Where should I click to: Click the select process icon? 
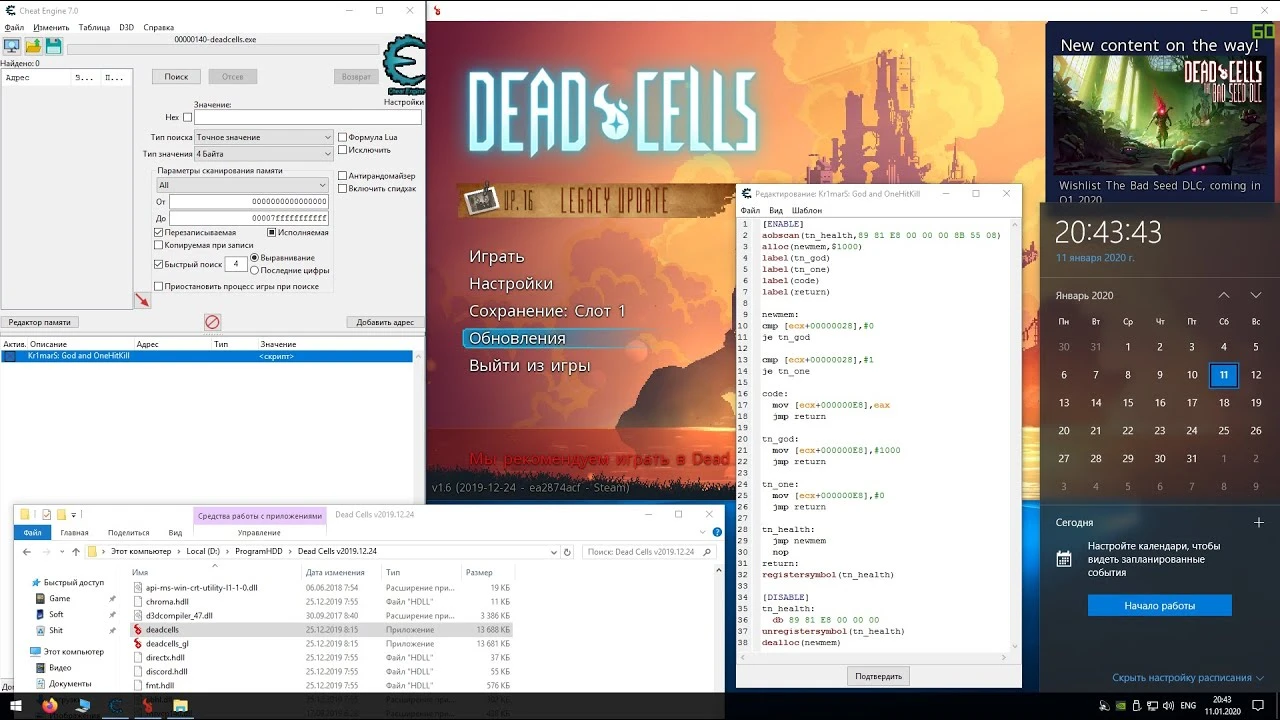(12, 44)
